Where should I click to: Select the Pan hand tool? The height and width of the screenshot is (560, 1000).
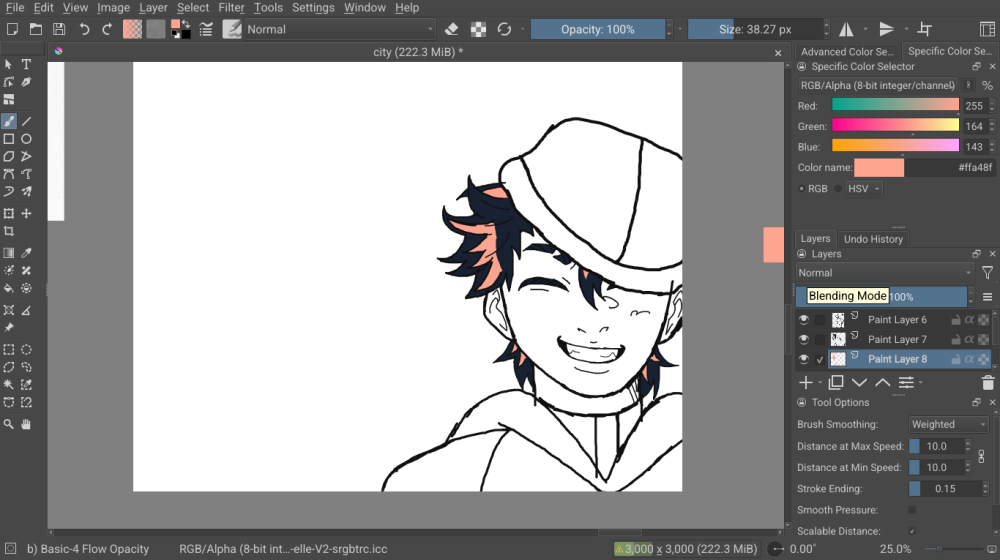click(26, 424)
